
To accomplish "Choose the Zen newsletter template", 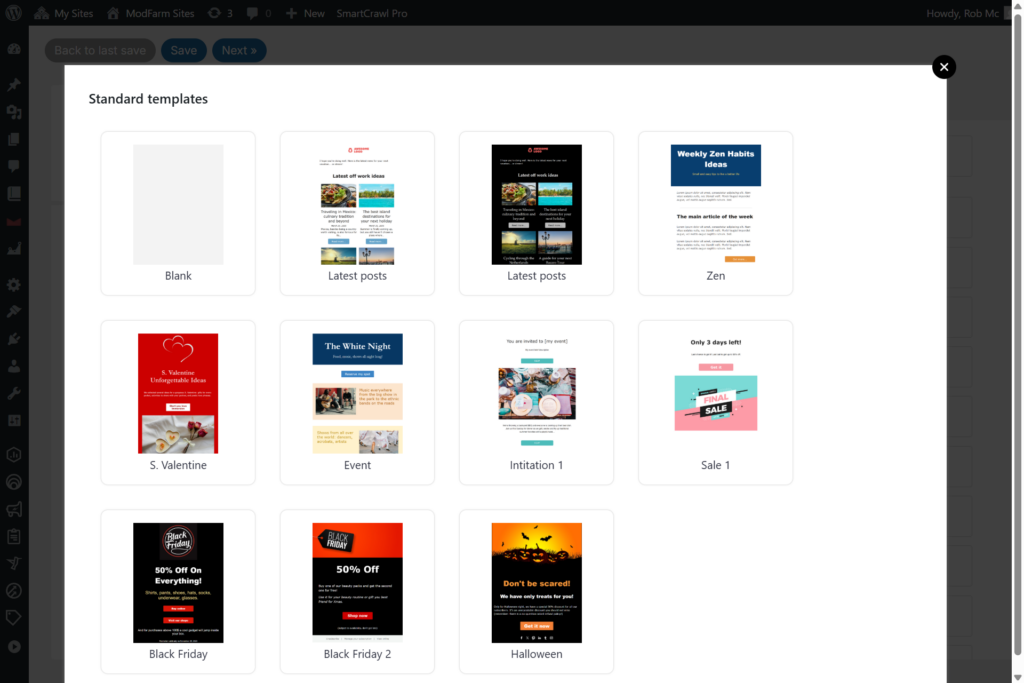I will click(x=715, y=213).
